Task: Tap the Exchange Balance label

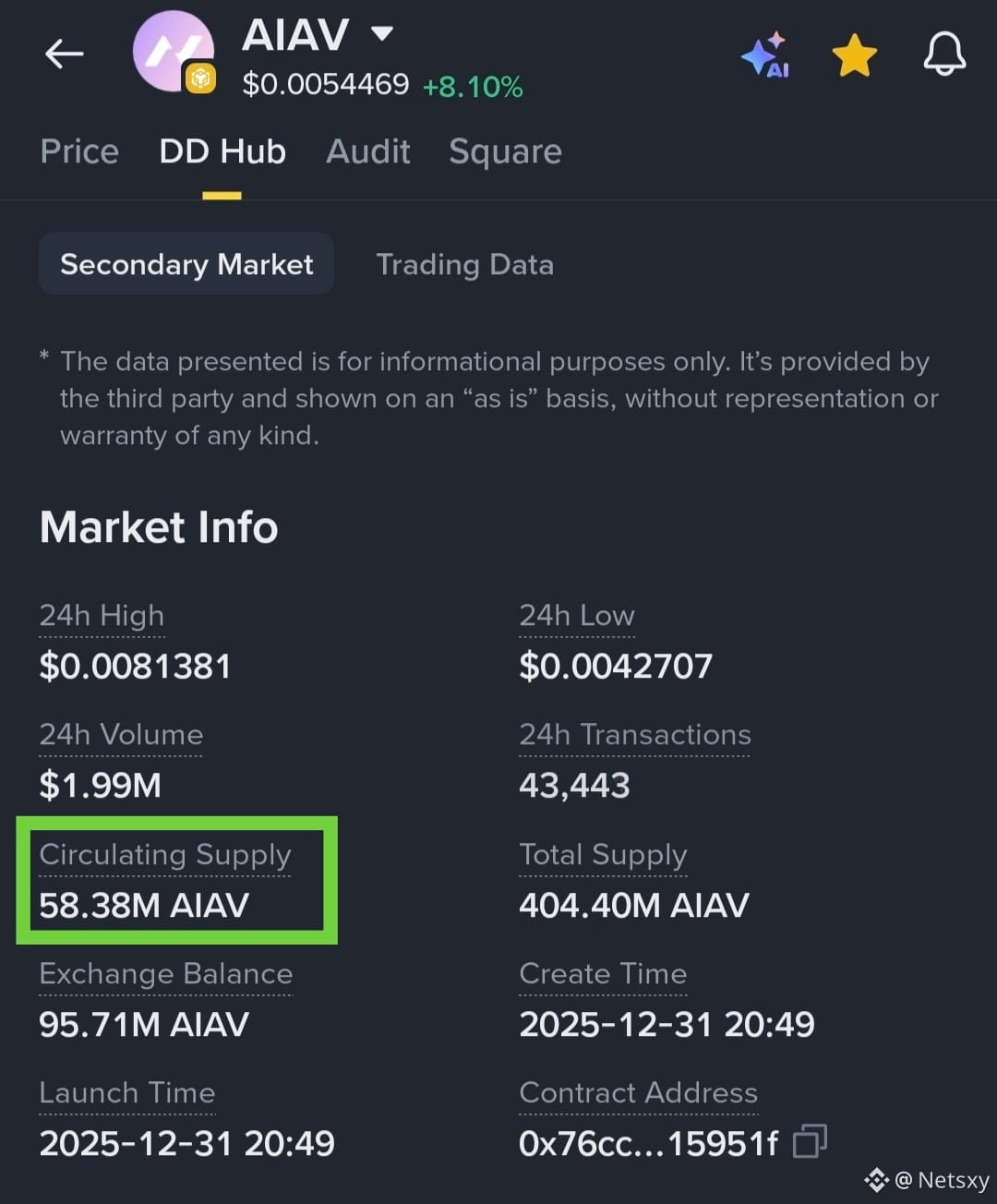Action: [166, 973]
